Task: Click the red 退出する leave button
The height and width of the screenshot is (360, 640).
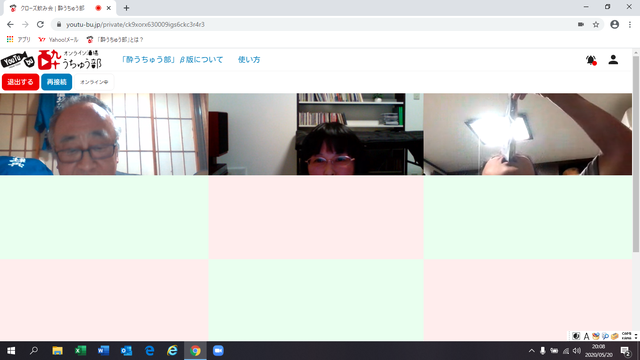Action: point(20,82)
